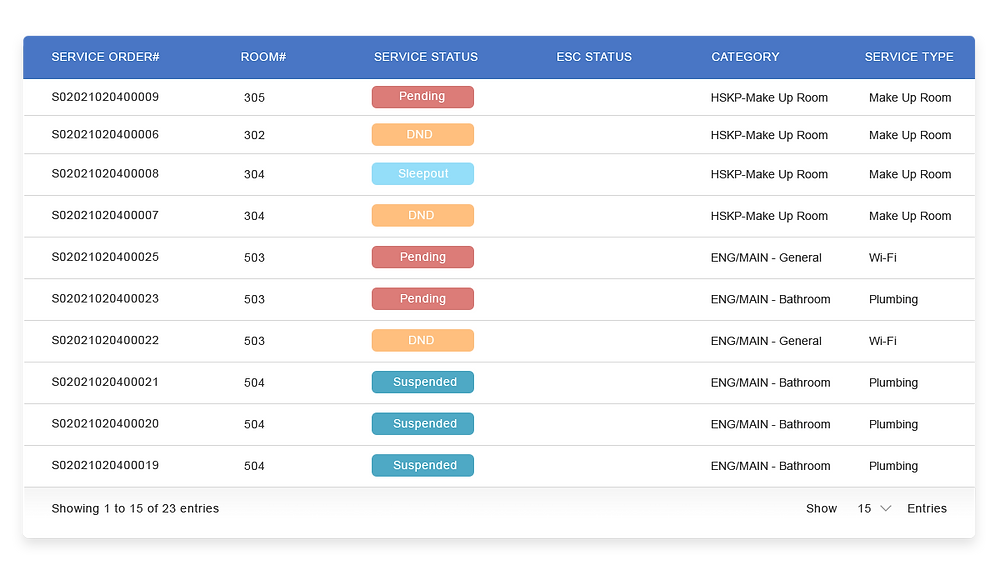The image size is (1000, 585).
Task: Click the CATEGORY column header
Action: (745, 57)
